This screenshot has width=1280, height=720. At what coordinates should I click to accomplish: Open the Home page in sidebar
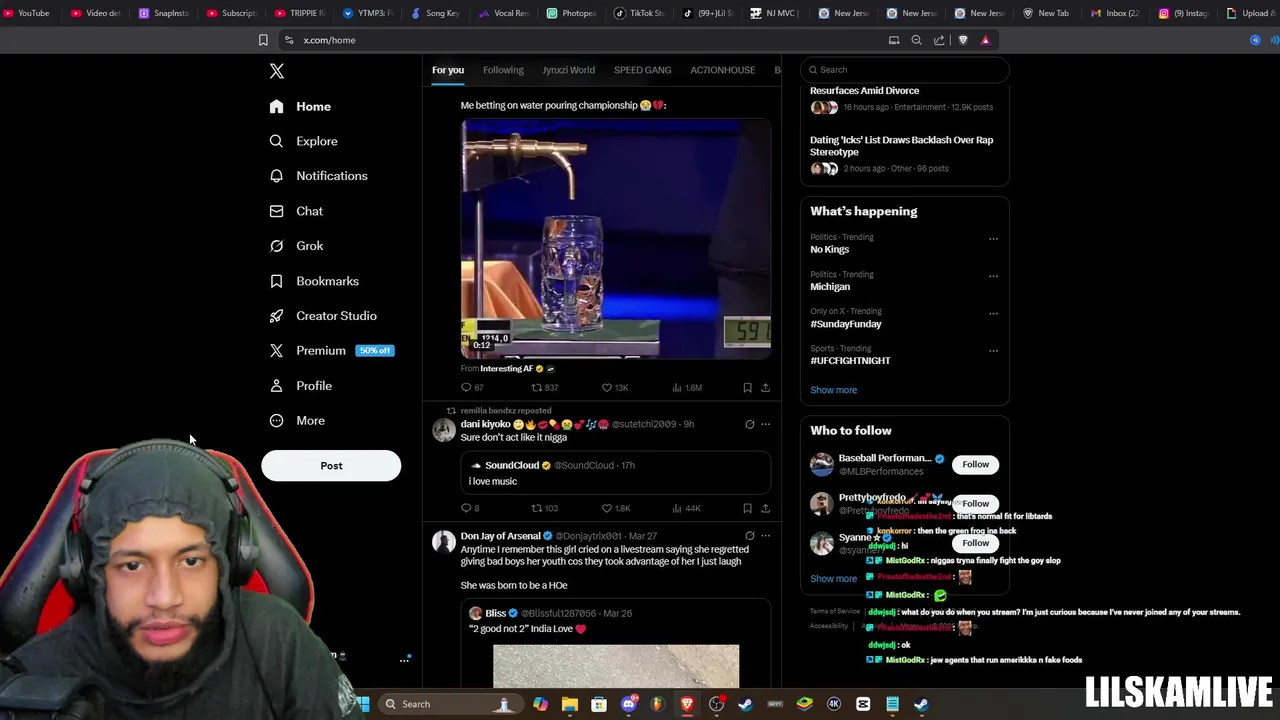point(301,106)
